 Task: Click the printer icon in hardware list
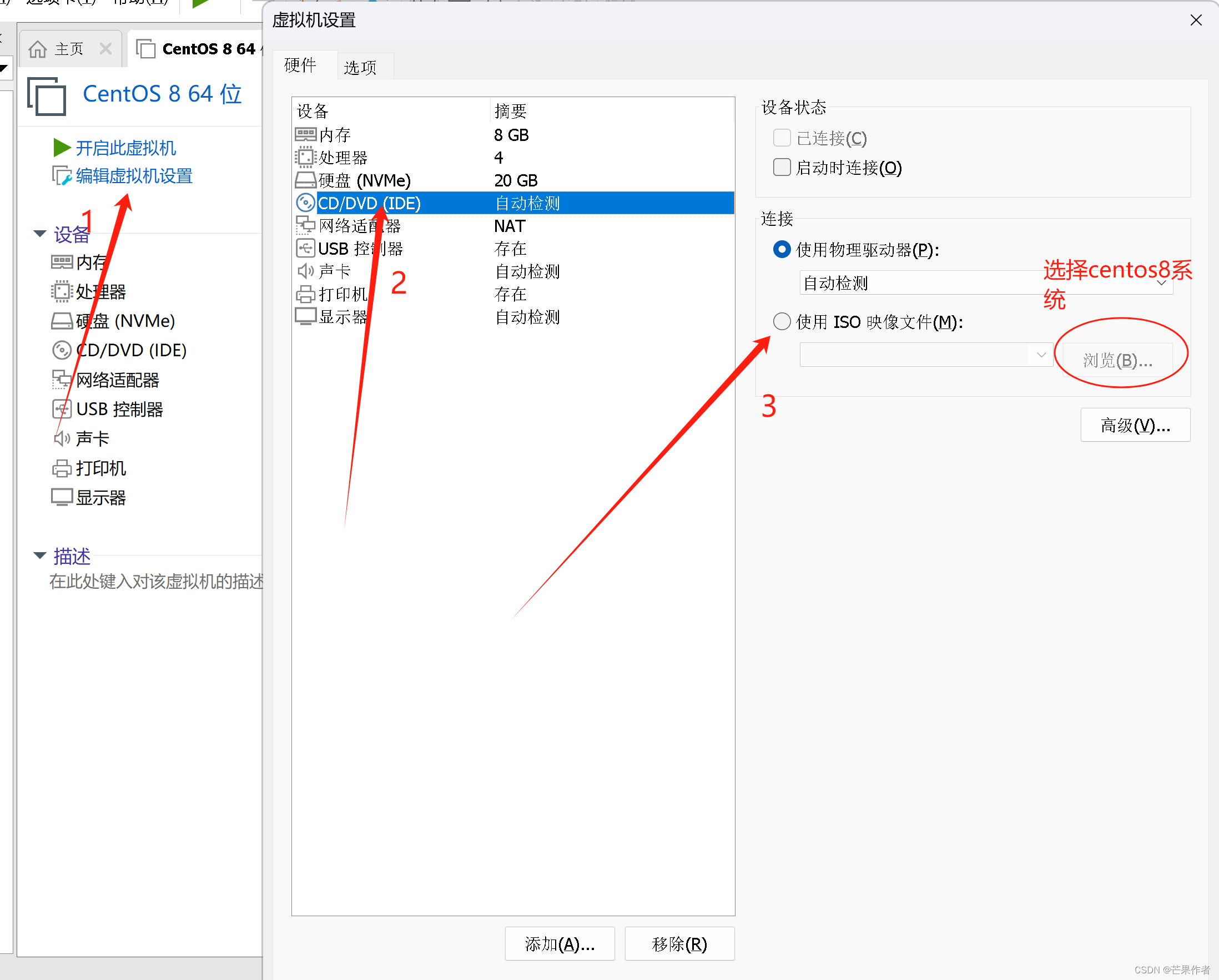pyautogui.click(x=305, y=294)
